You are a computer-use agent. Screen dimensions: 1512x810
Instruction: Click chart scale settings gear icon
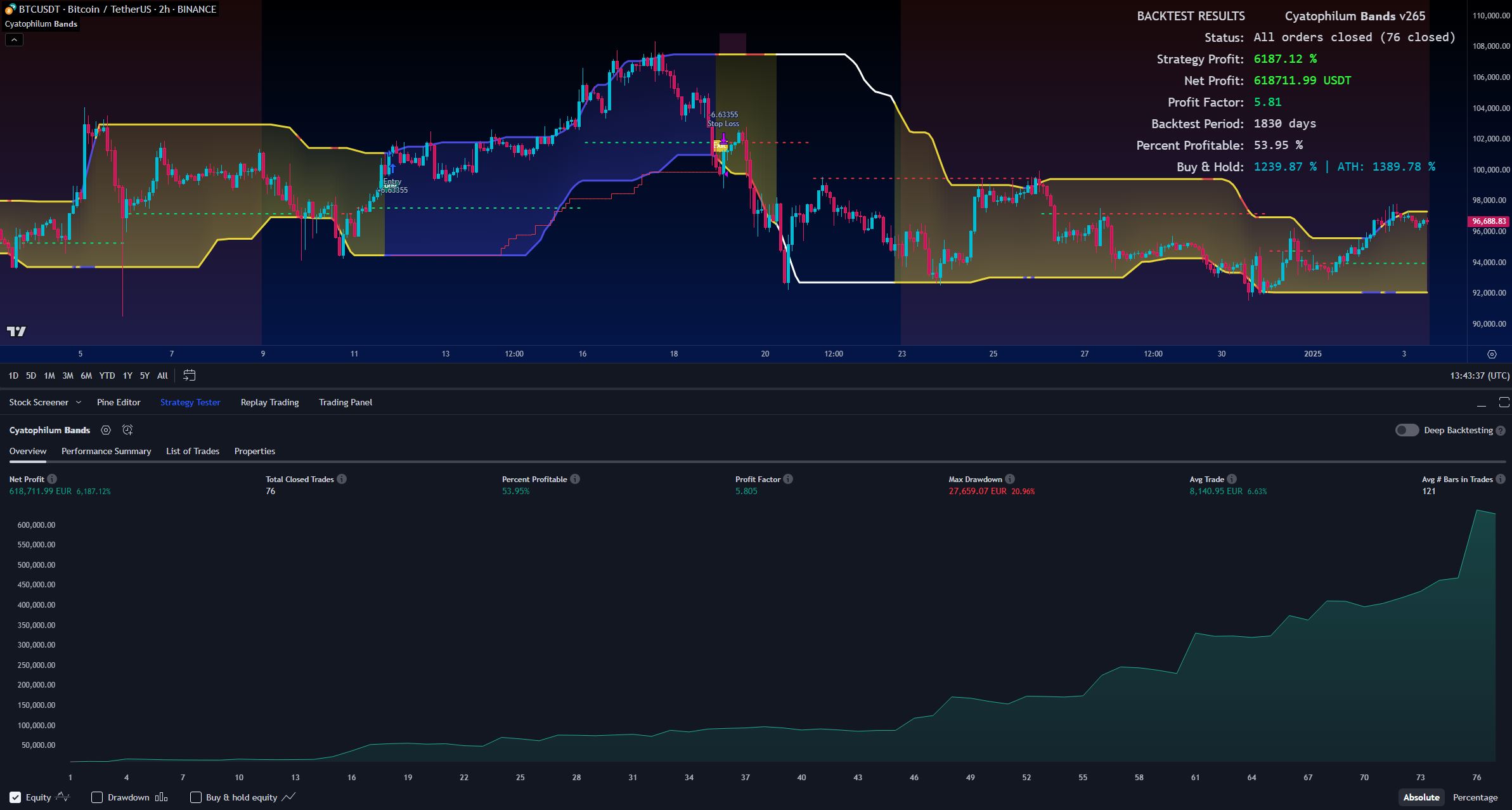click(1492, 354)
